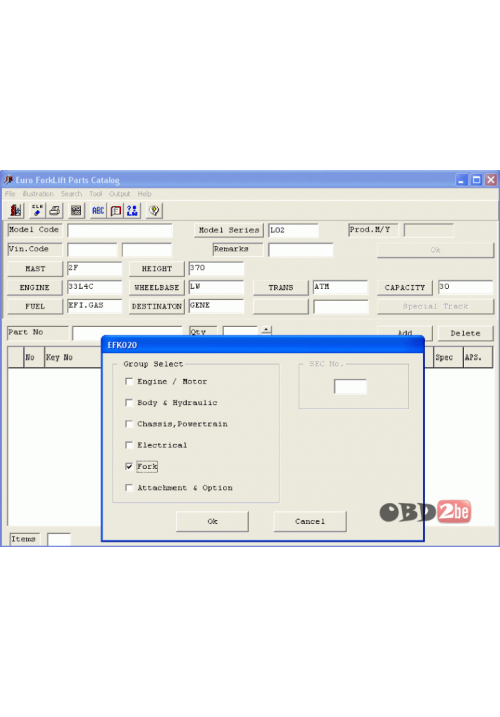Open the Help menu

[x=145, y=194]
